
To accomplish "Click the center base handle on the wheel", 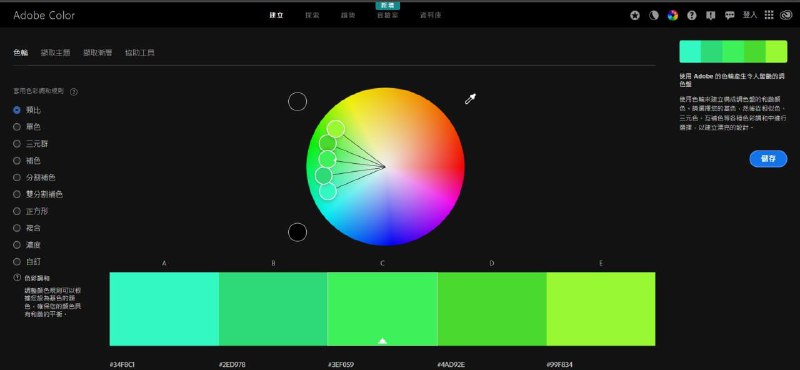I will pos(328,159).
